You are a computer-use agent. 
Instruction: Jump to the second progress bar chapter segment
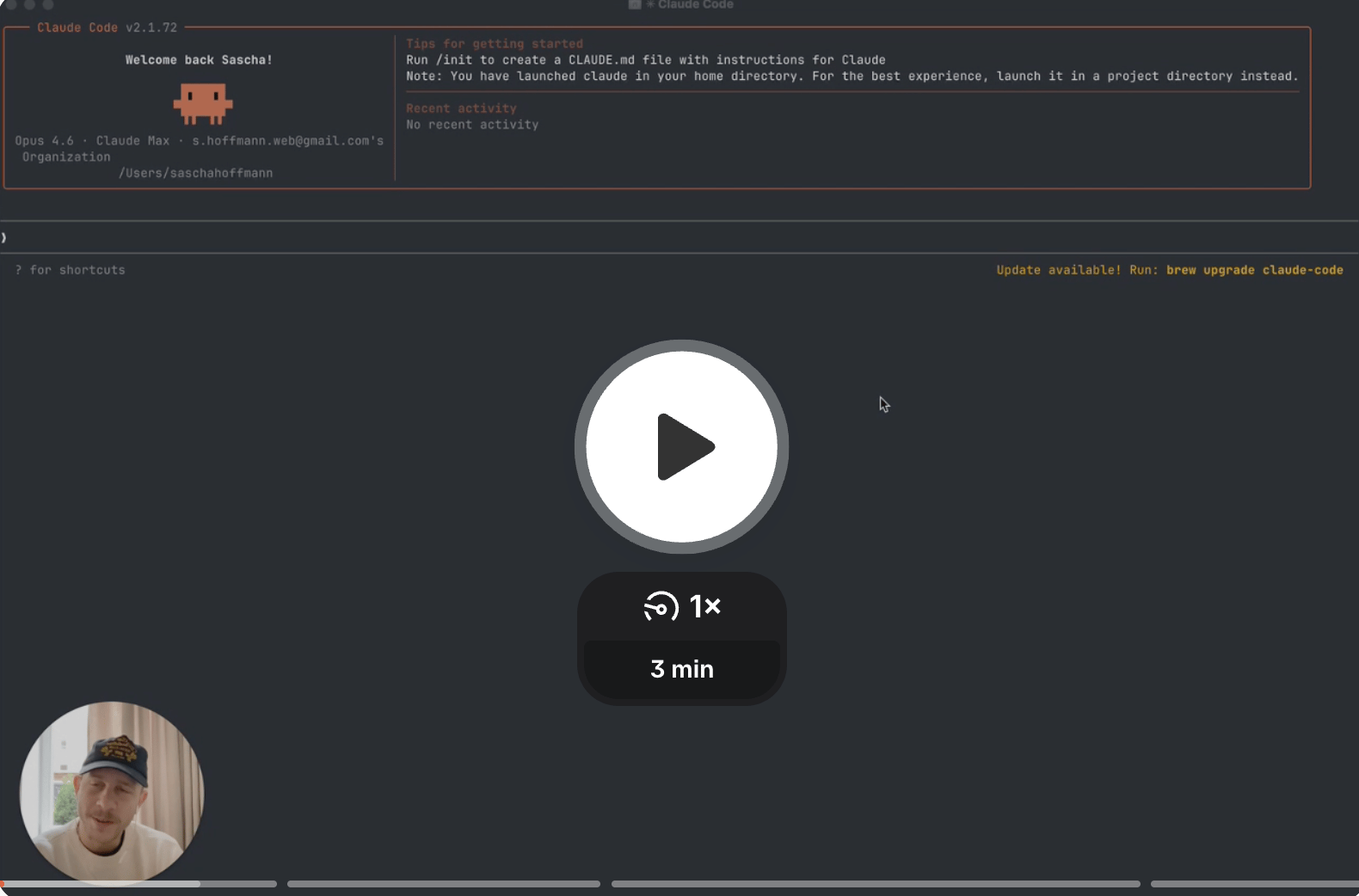444,884
